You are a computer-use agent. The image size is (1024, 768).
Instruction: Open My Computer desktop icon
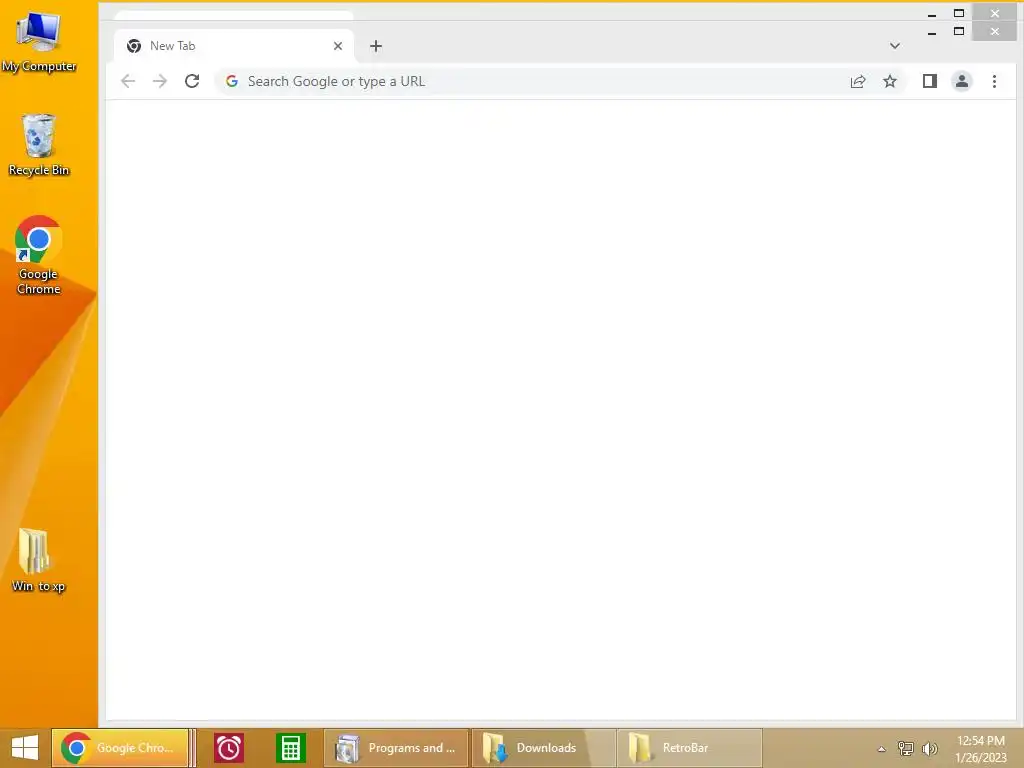[x=39, y=40]
